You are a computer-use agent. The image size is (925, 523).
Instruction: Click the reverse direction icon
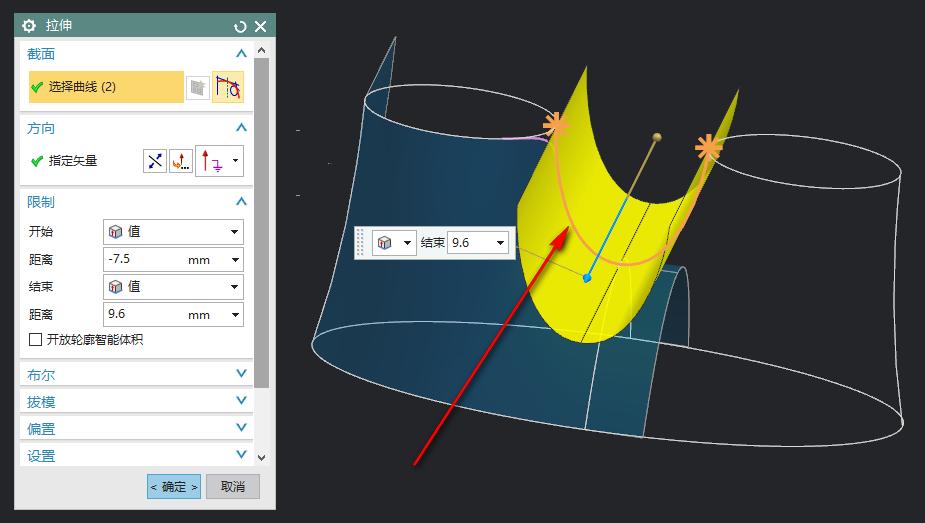tap(155, 160)
